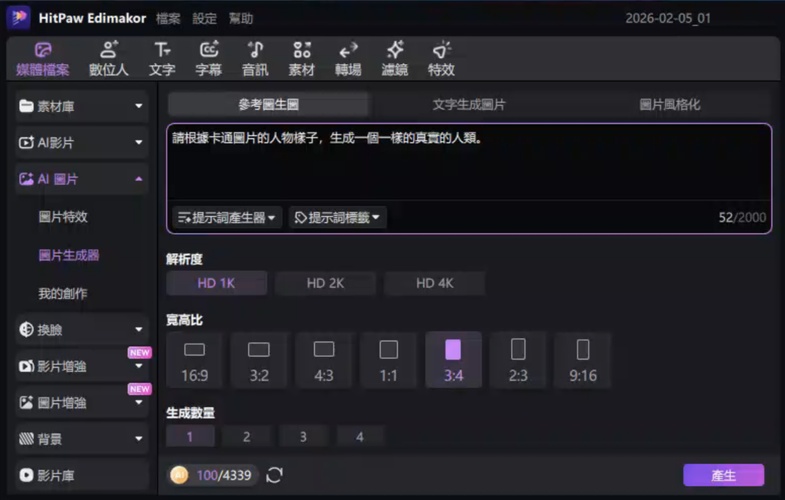The width and height of the screenshot is (785, 500).
Task: Choose the 4:3 aspect ratio
Action: 324,360
